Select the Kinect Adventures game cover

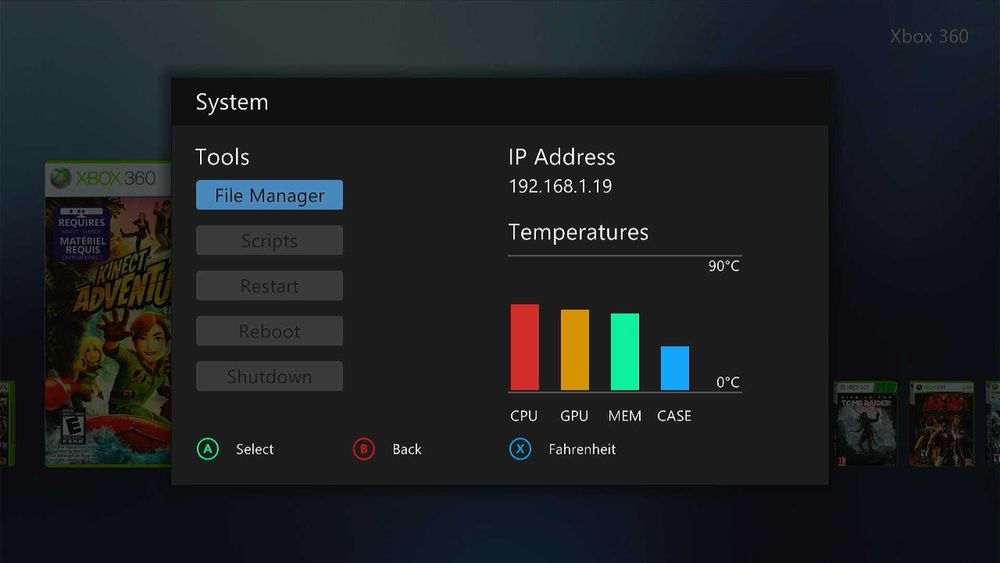click(108, 313)
